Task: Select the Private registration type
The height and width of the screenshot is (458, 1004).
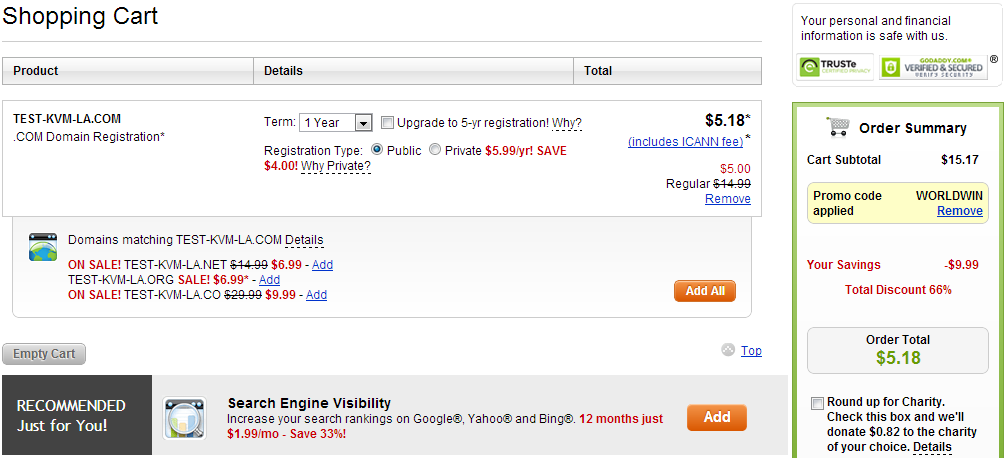Action: pos(434,149)
